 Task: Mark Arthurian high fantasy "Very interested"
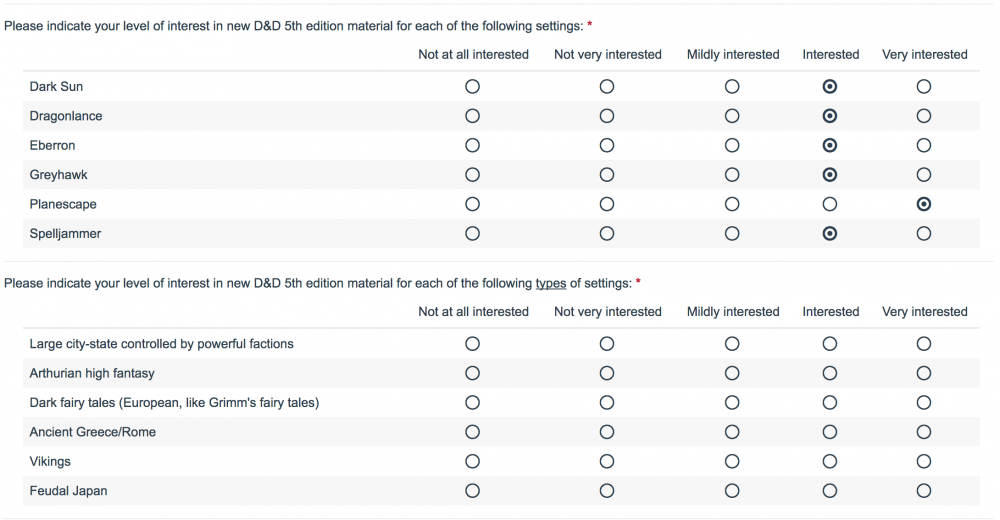tap(923, 373)
